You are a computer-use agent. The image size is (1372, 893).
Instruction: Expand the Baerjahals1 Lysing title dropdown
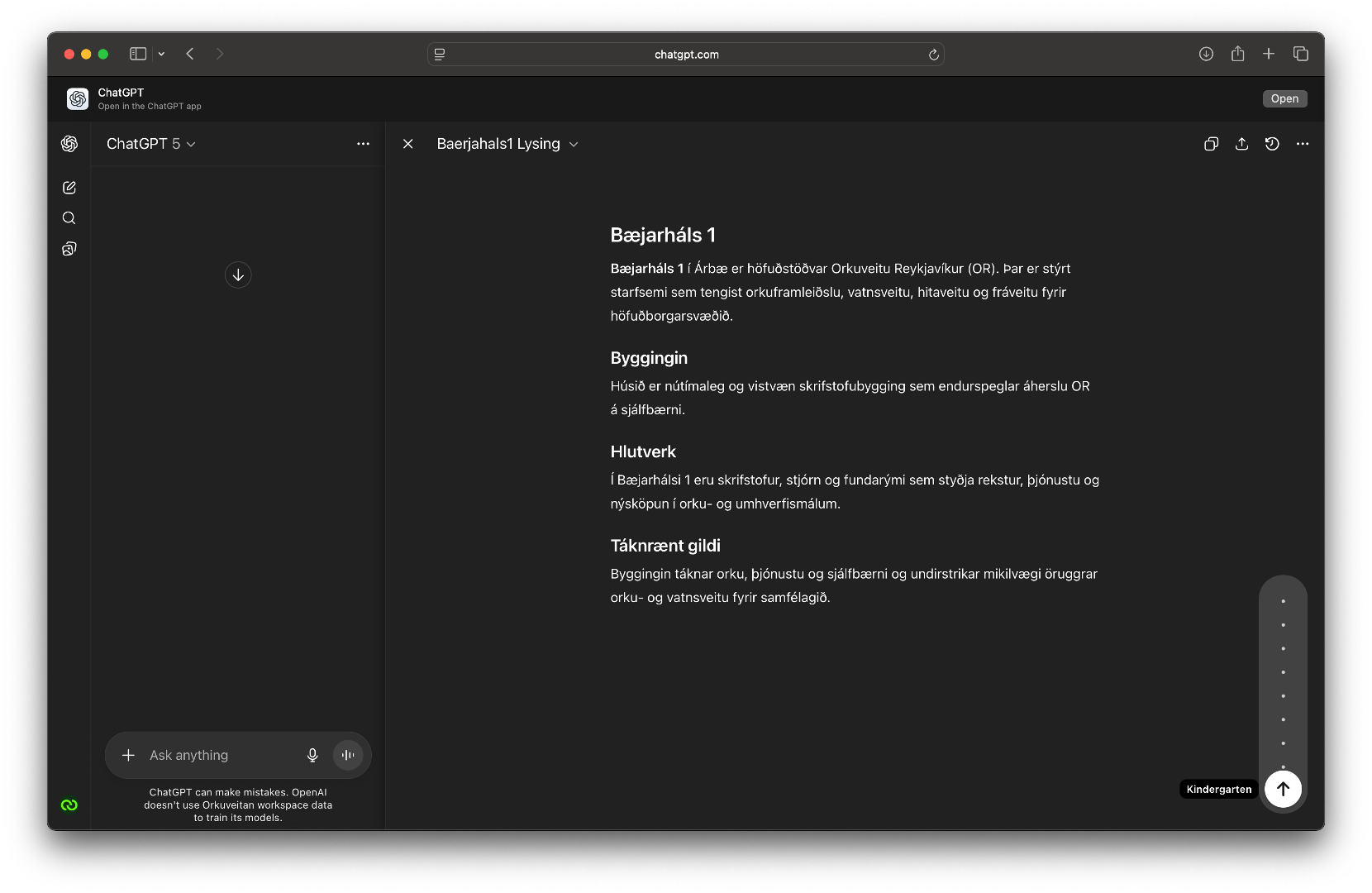click(507, 144)
